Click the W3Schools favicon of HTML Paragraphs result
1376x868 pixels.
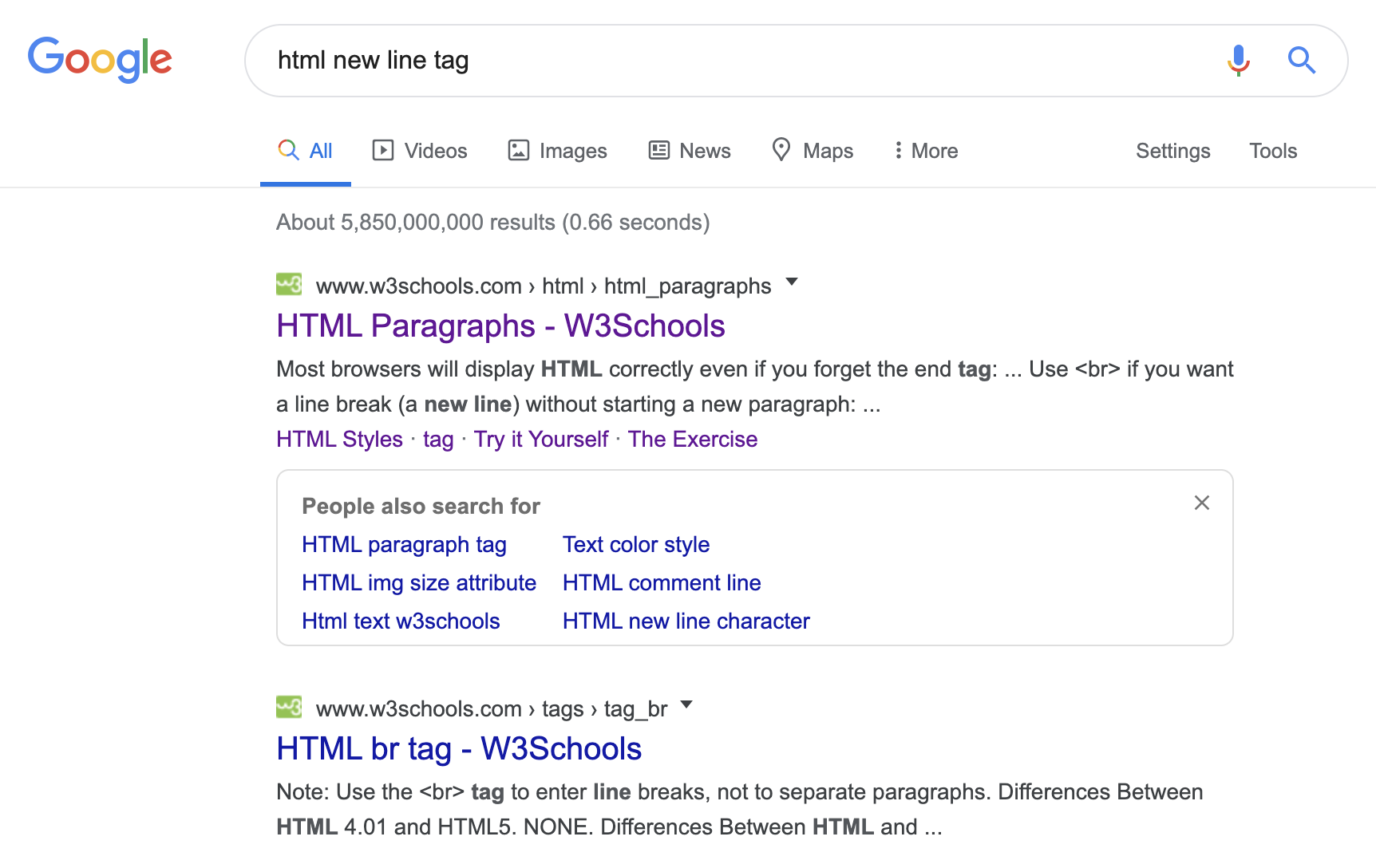coord(289,284)
